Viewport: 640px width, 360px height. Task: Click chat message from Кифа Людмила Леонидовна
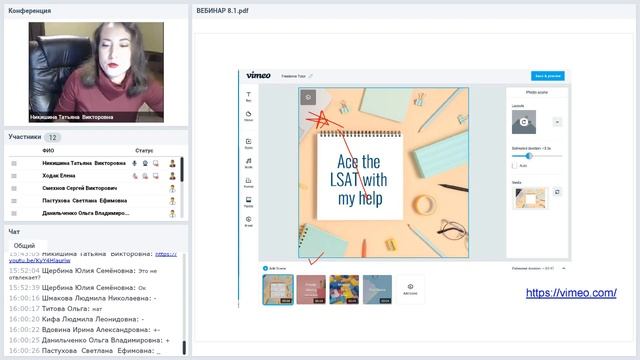[x=76, y=319]
